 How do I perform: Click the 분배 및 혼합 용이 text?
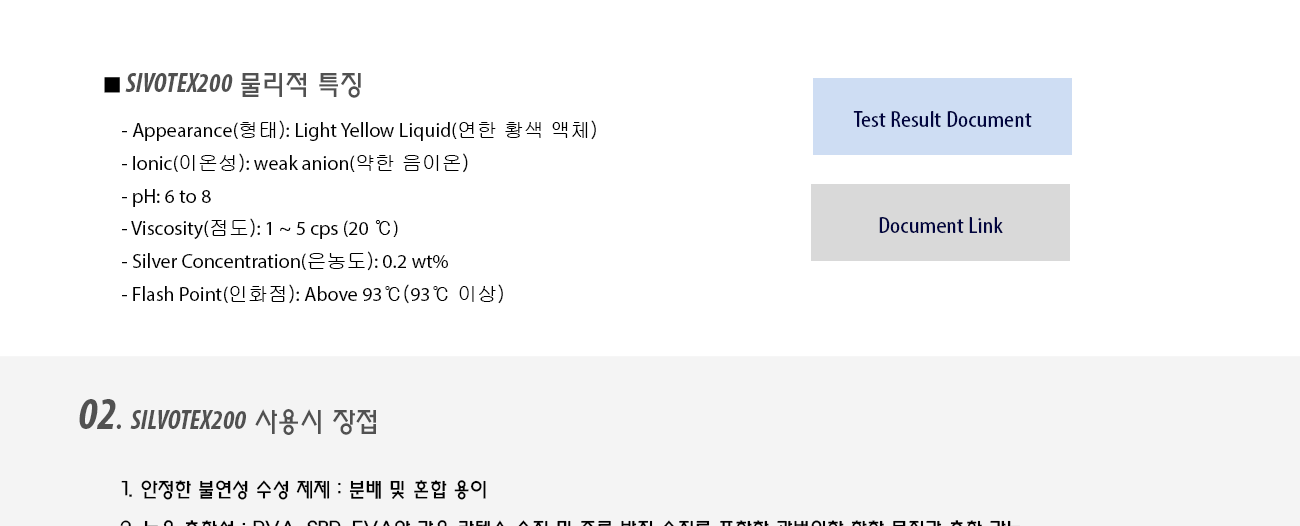pyautogui.click(x=418, y=489)
